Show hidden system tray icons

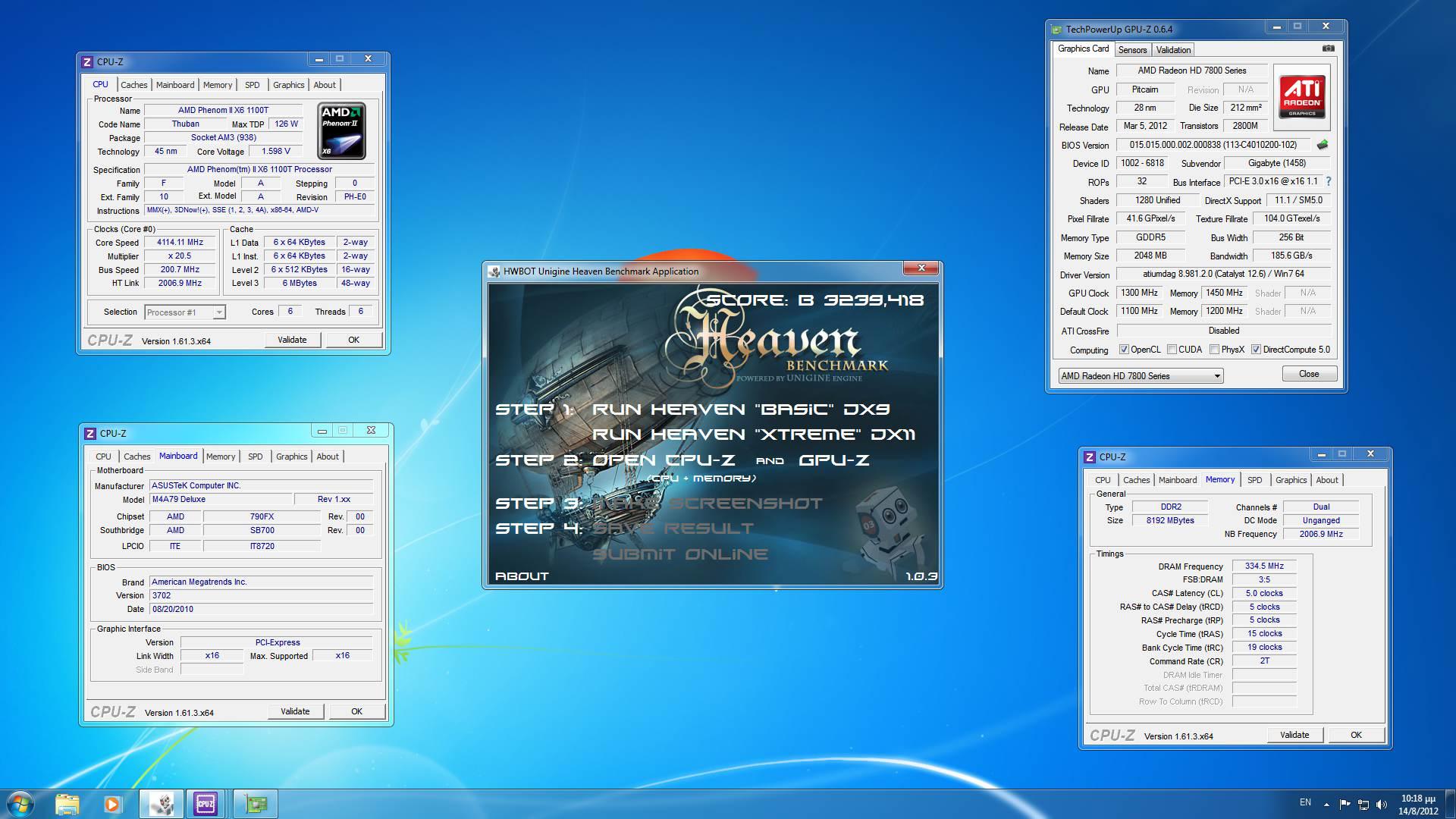coord(1326,805)
